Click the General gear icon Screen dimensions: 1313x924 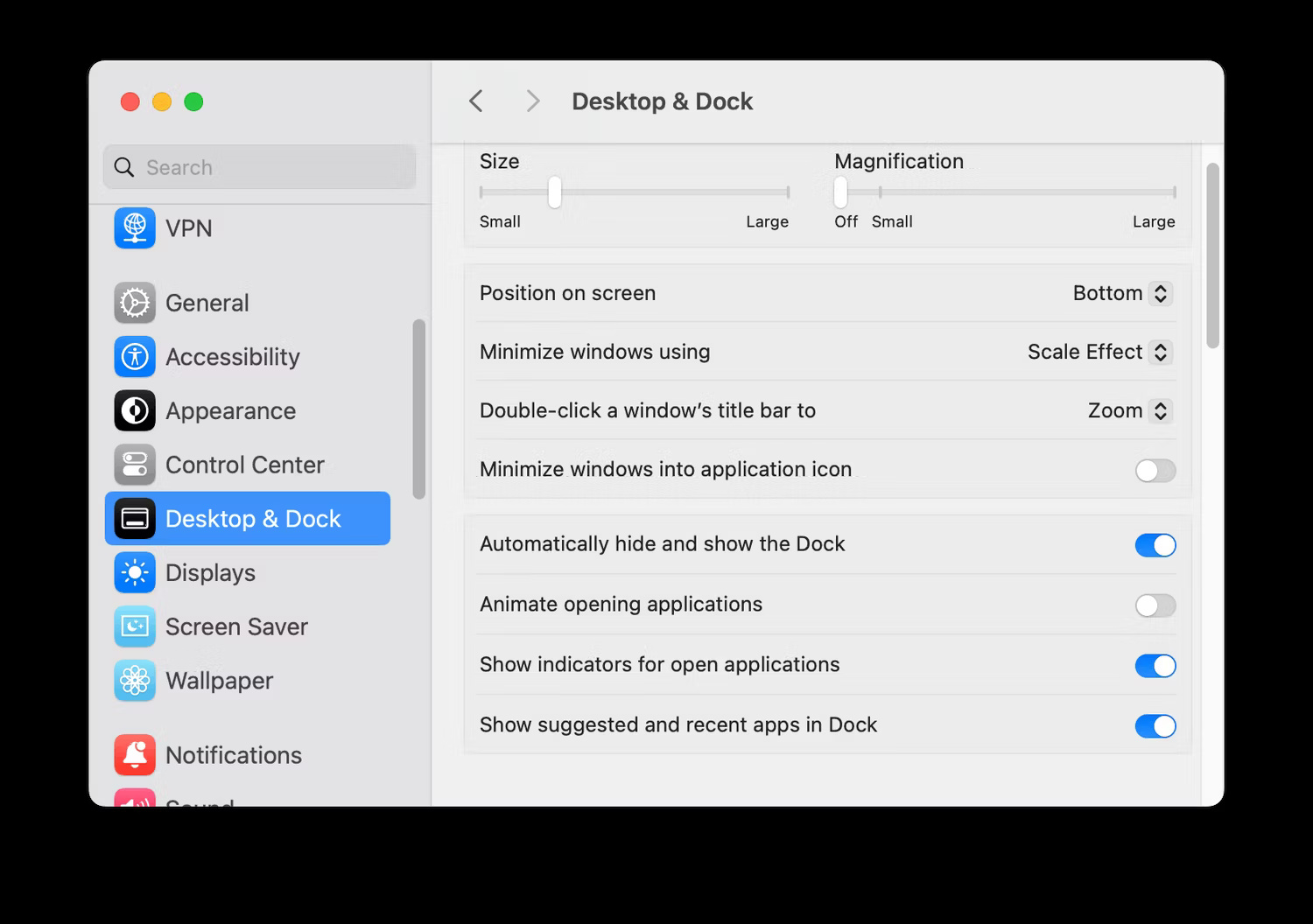coord(135,302)
